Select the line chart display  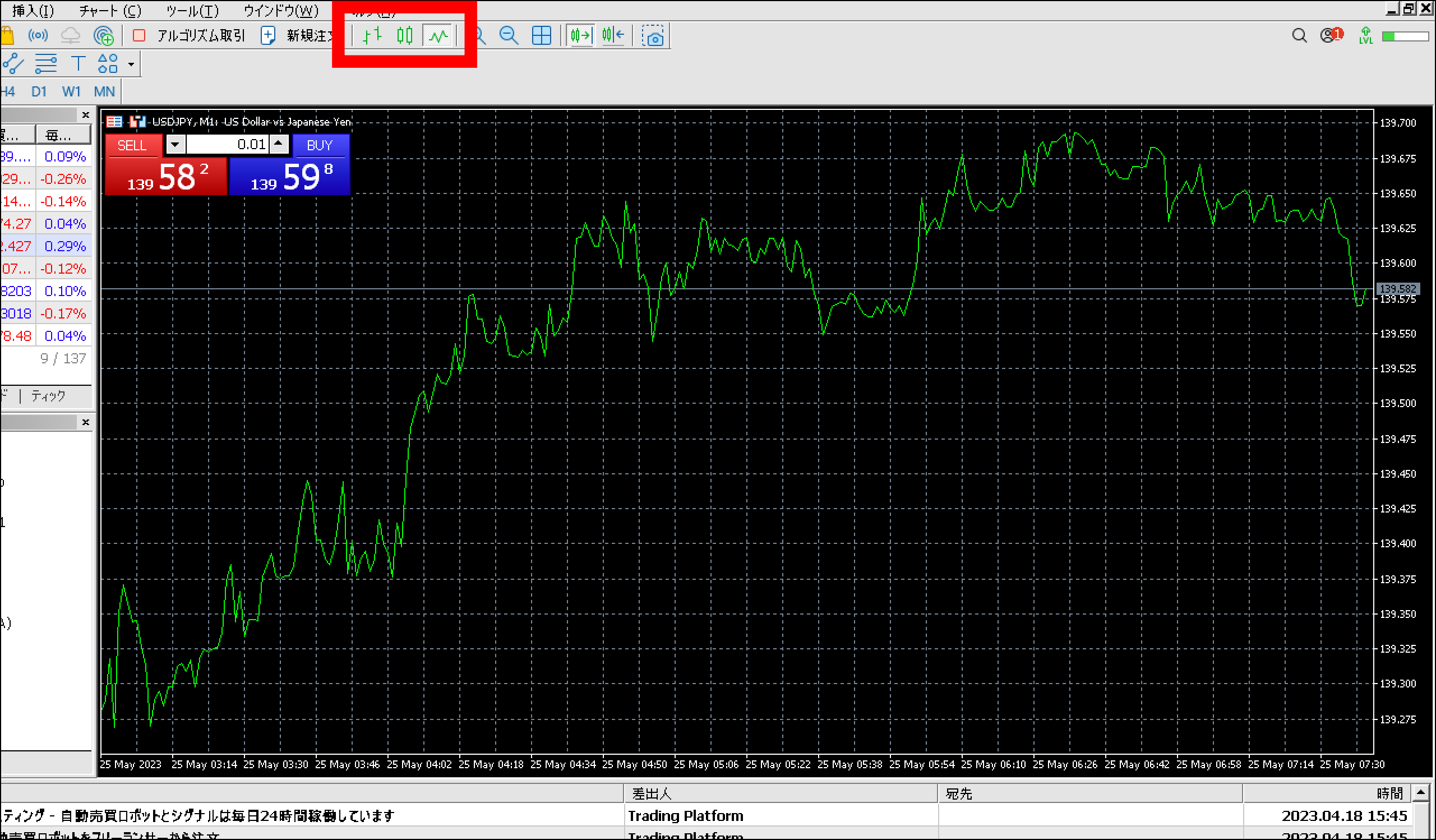coord(438,36)
